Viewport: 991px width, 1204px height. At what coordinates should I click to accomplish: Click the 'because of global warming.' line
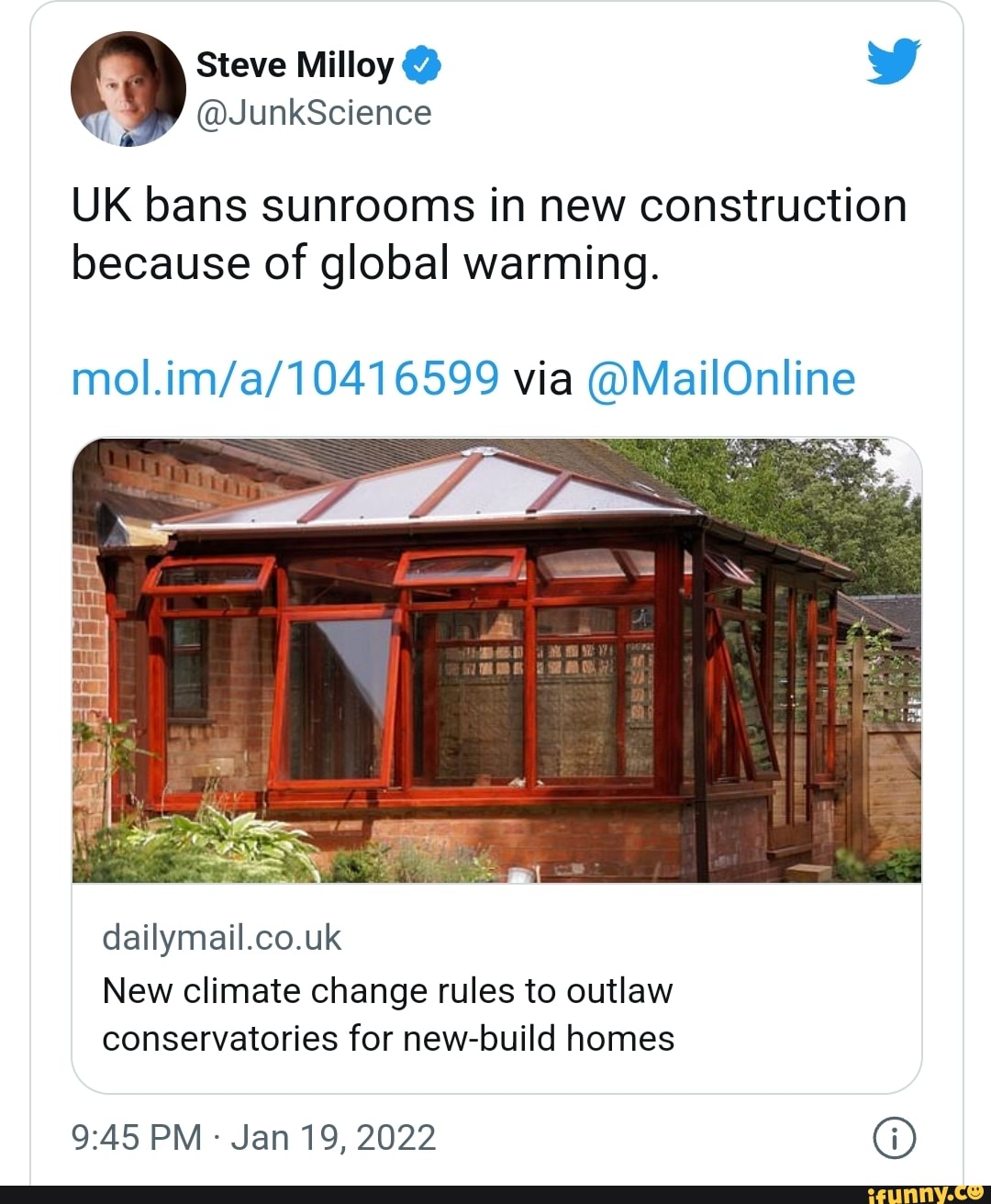(x=365, y=263)
